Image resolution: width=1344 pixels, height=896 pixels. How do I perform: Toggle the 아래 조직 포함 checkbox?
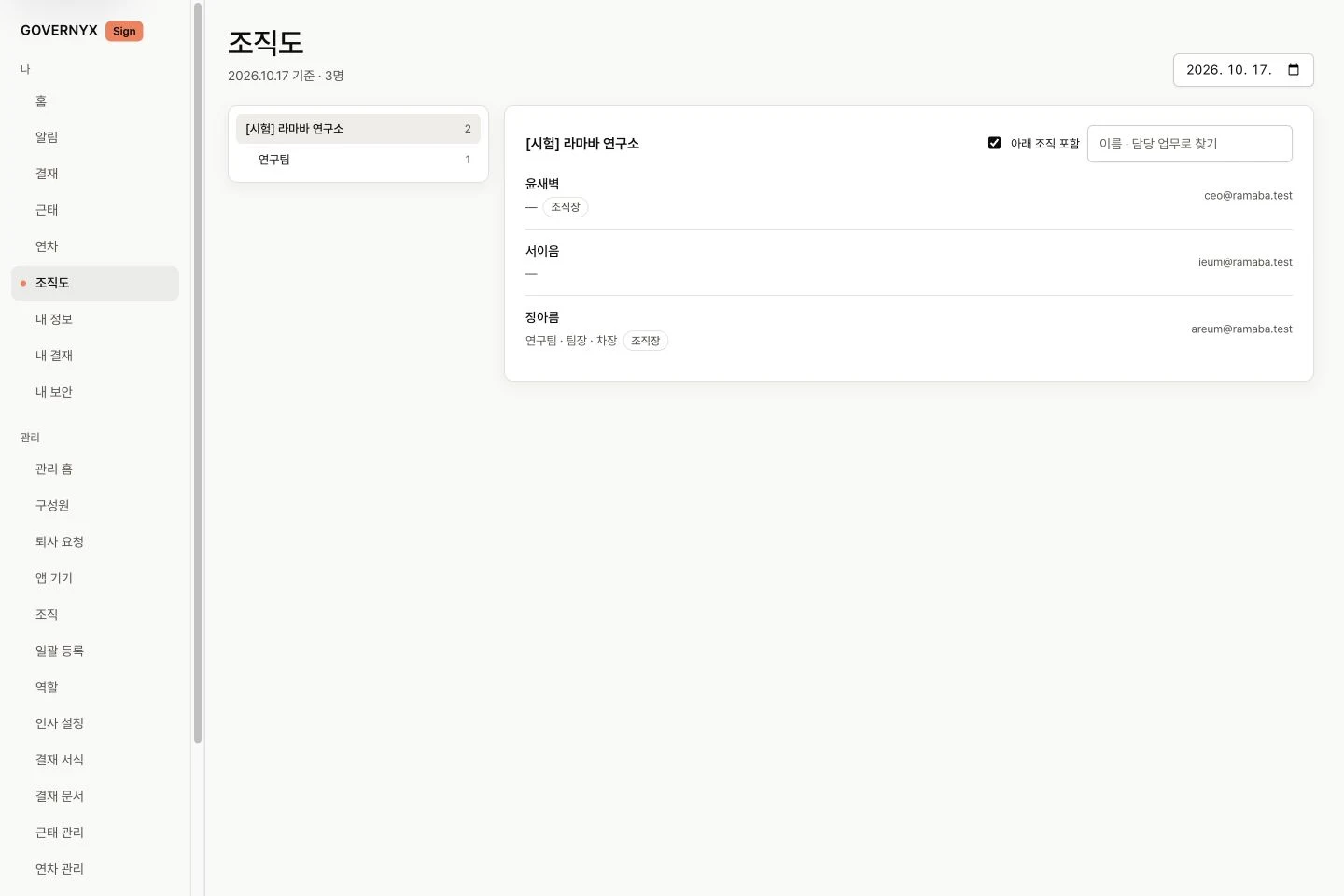pos(994,143)
